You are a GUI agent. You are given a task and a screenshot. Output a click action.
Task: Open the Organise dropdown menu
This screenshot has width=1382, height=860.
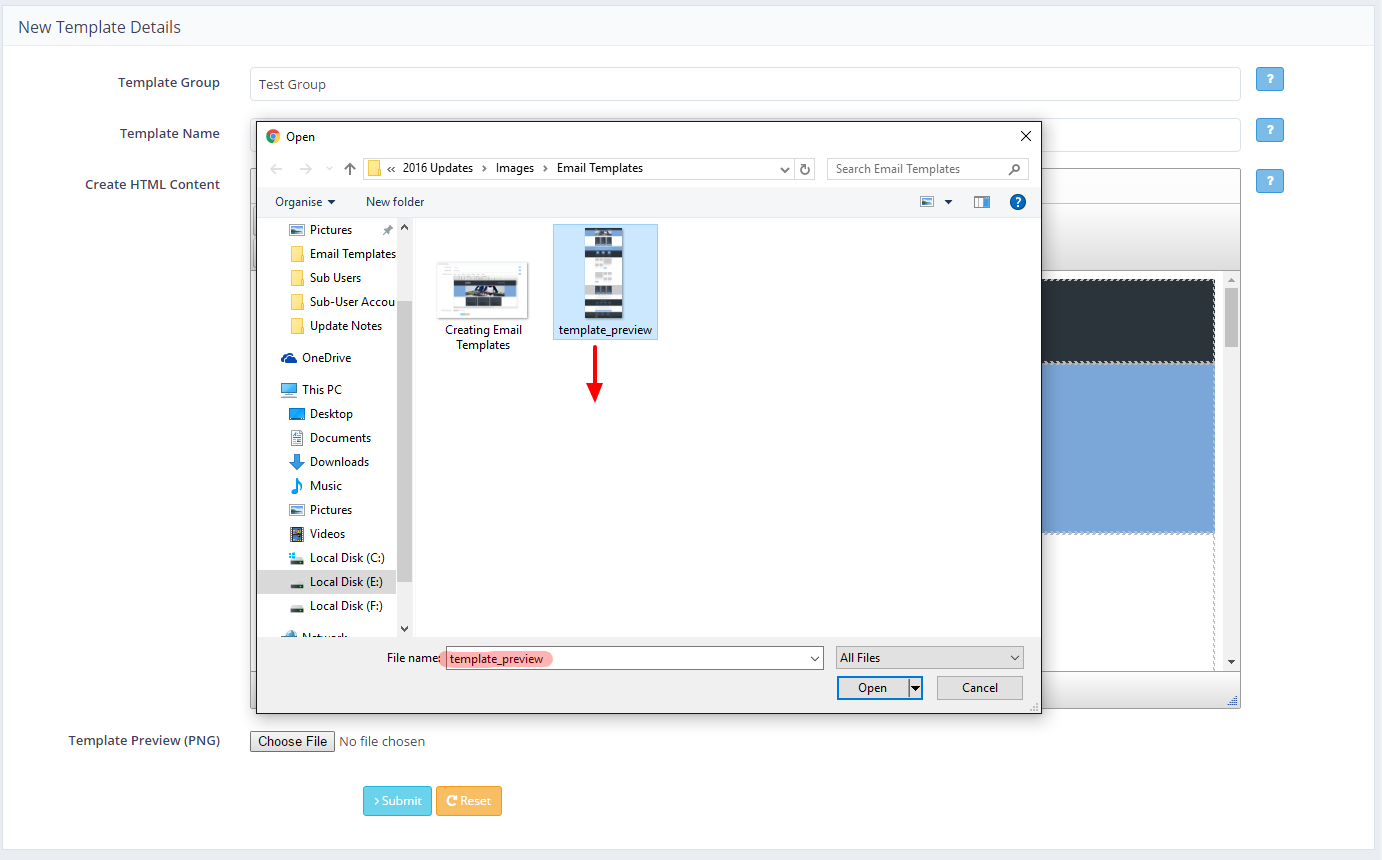click(x=305, y=202)
